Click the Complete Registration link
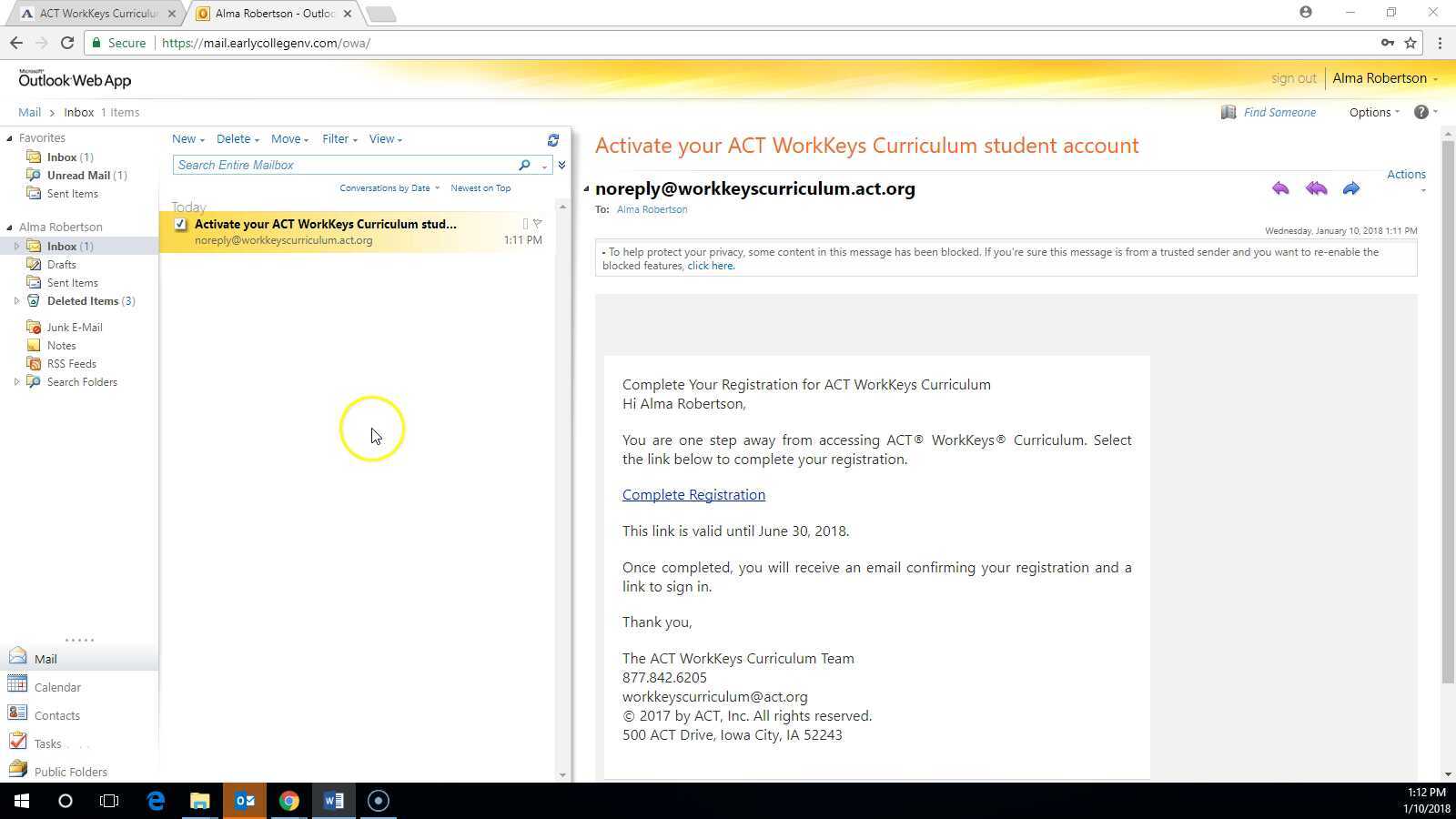 click(693, 495)
